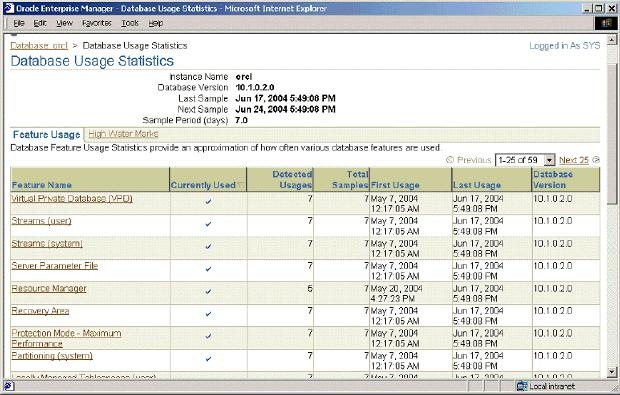Viewport: 620px width, 395px height.
Task: Click checkmark in Partitioning (system) row
Action: click(208, 359)
